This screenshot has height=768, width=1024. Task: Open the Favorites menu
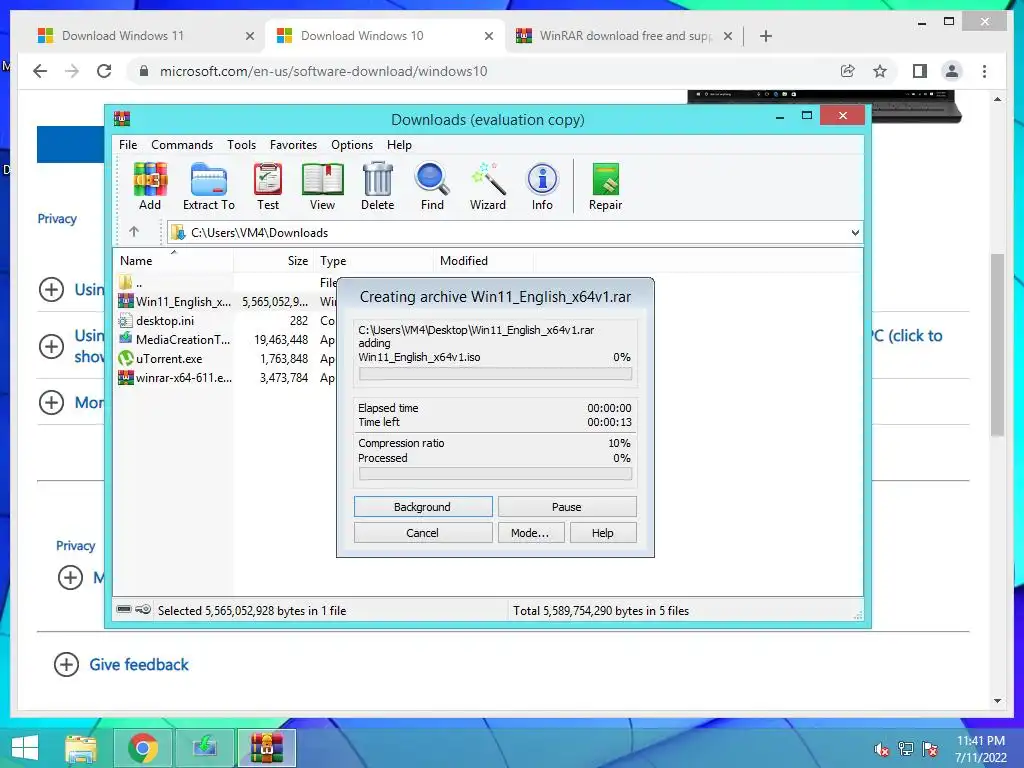[293, 144]
